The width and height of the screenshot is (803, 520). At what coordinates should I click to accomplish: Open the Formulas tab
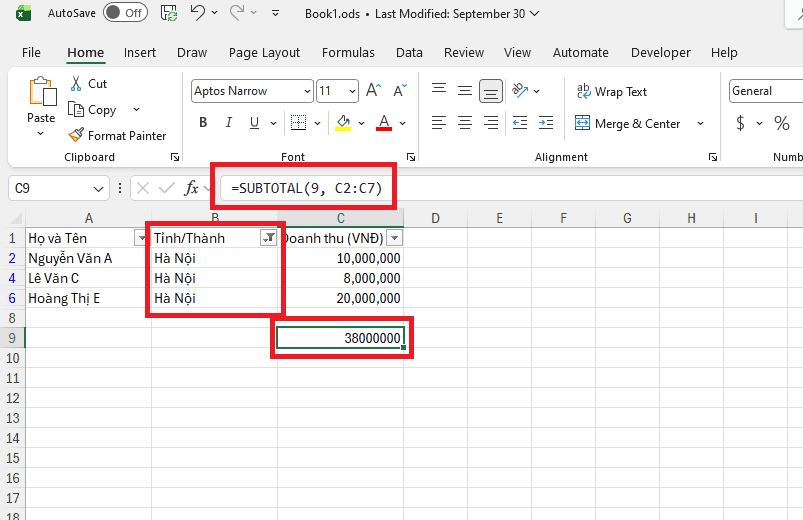pyautogui.click(x=348, y=52)
